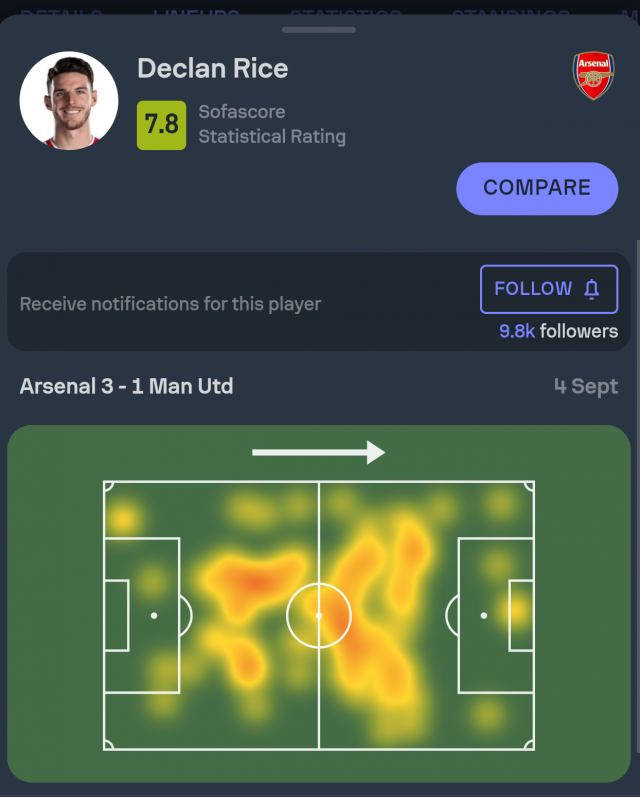Open Declan Rice's profile photo
640x797 pixels.
pos(69,101)
